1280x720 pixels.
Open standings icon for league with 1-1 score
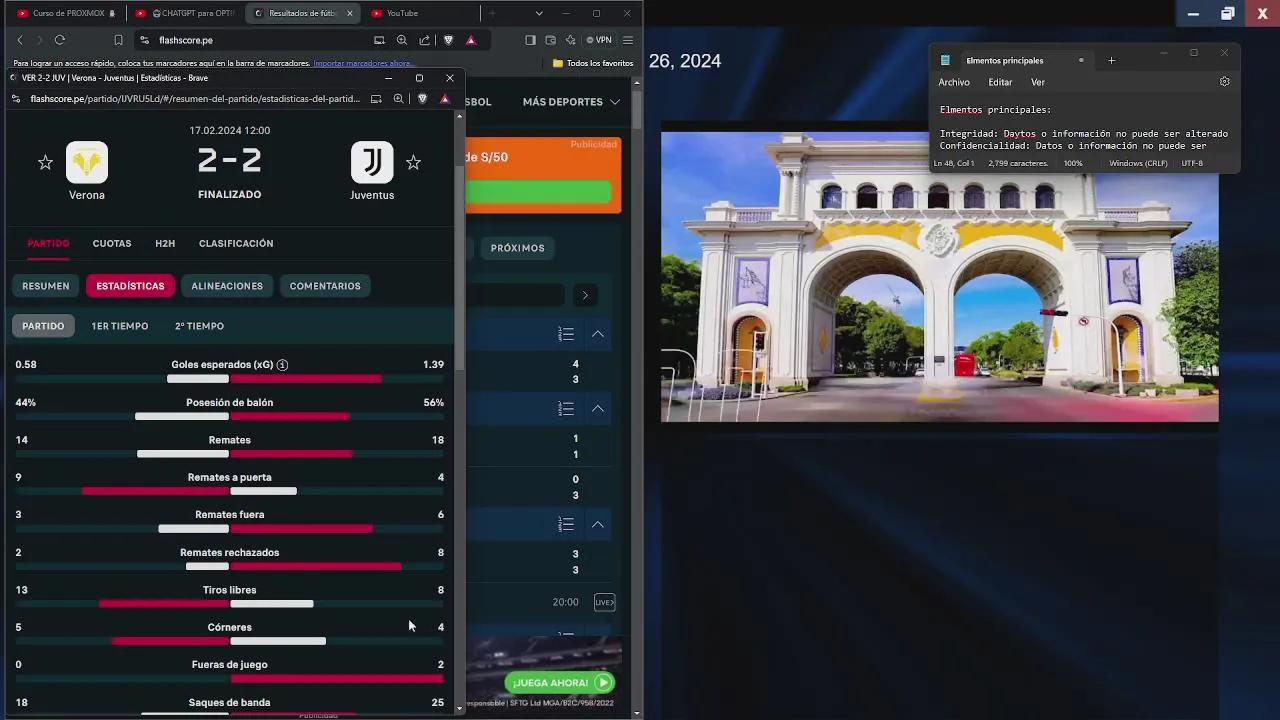click(566, 409)
